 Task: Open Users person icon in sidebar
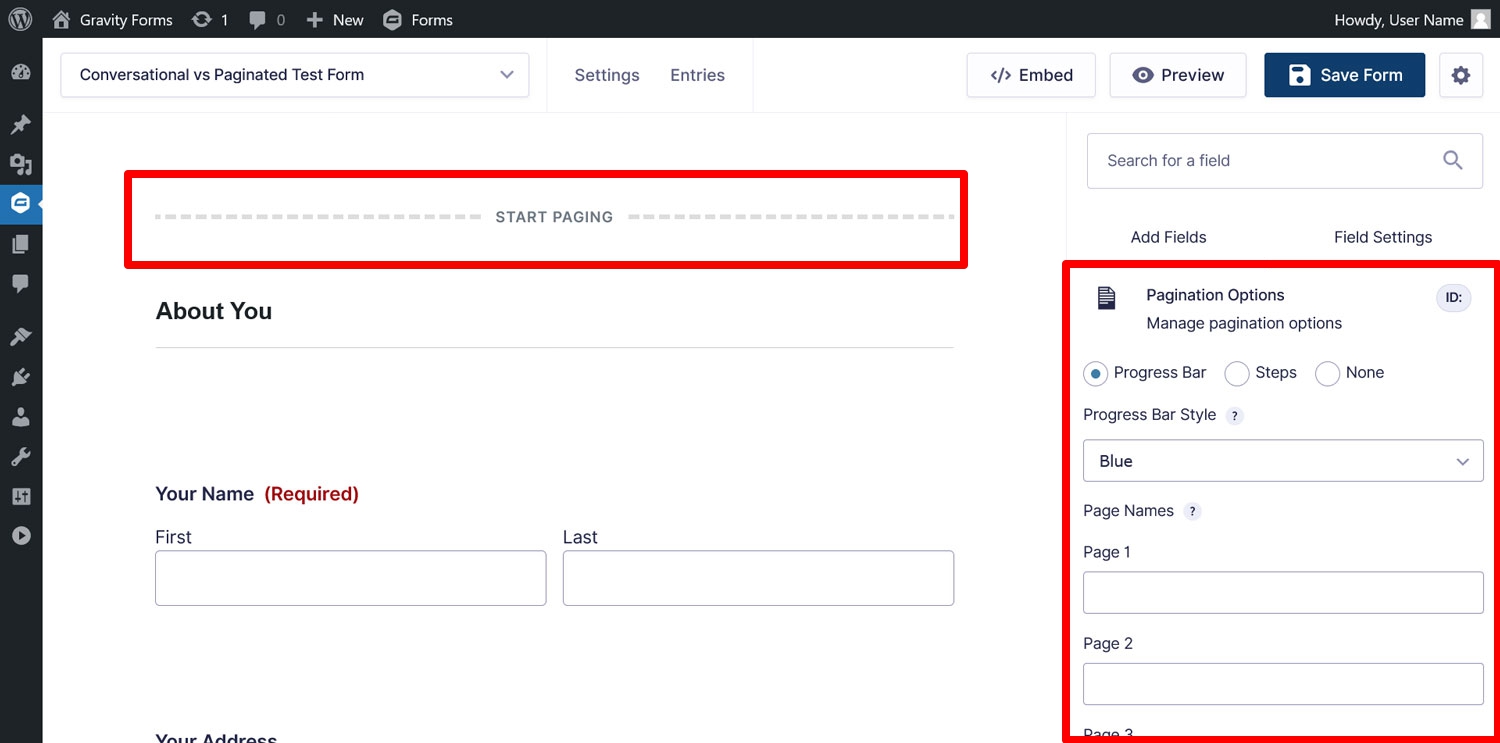[21, 417]
